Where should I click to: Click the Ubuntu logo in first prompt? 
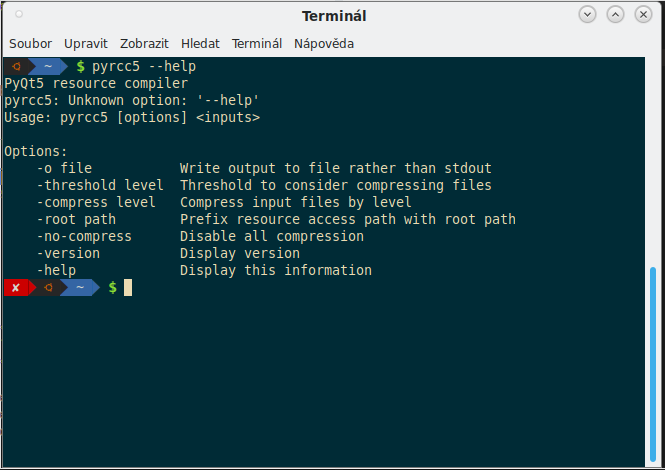[17, 67]
